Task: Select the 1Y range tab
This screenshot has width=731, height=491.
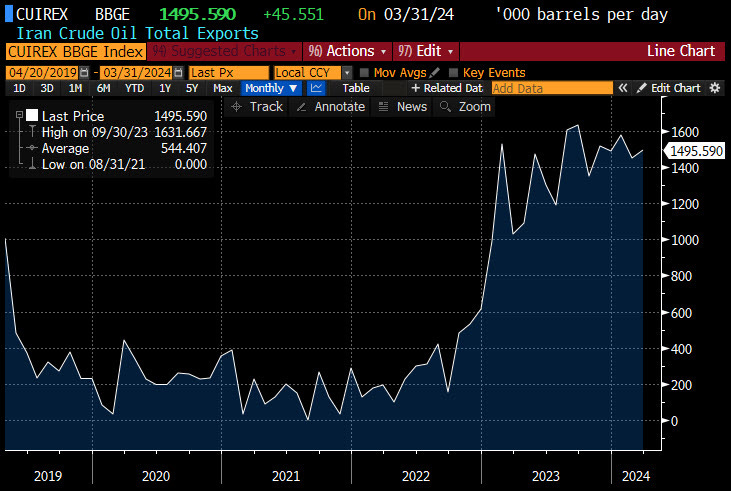Action: (165, 88)
